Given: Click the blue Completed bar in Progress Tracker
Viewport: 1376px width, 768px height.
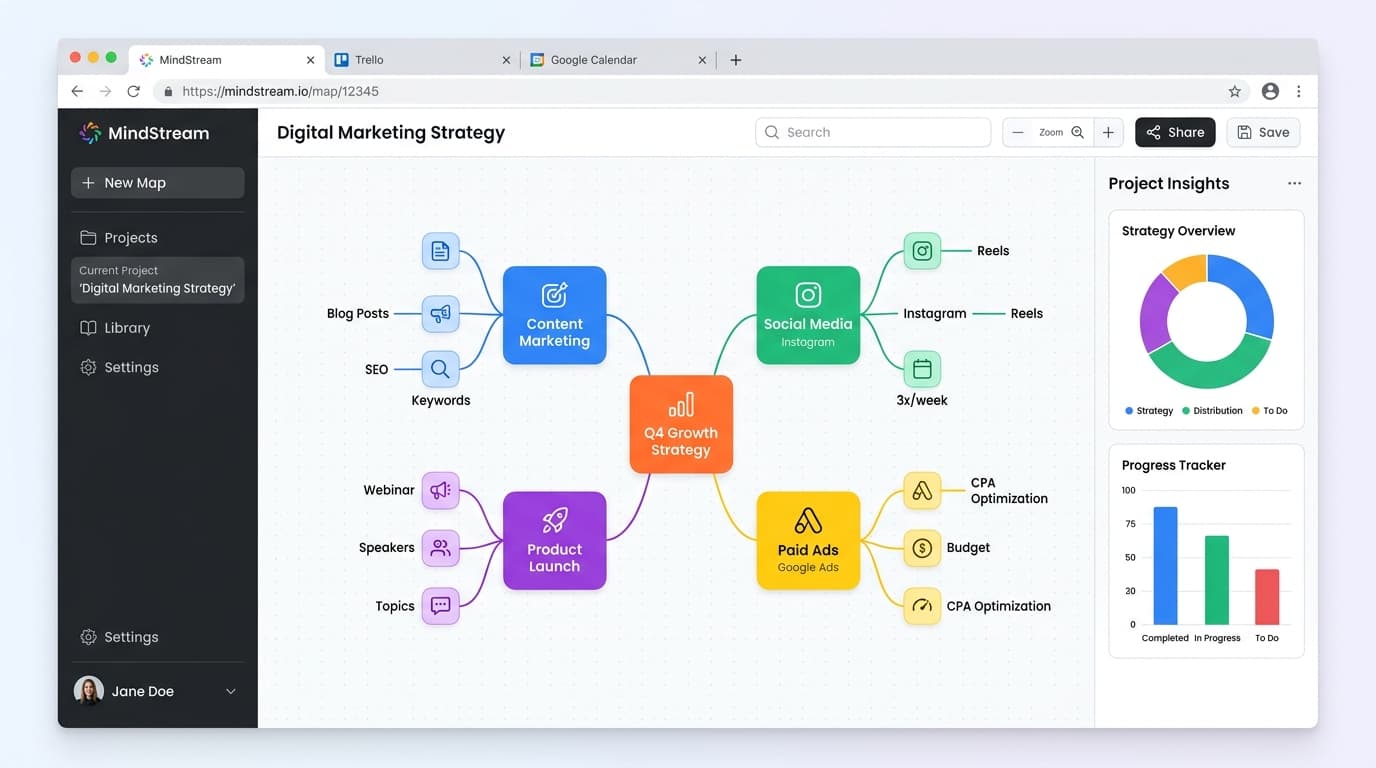Looking at the screenshot, I should [x=1165, y=565].
